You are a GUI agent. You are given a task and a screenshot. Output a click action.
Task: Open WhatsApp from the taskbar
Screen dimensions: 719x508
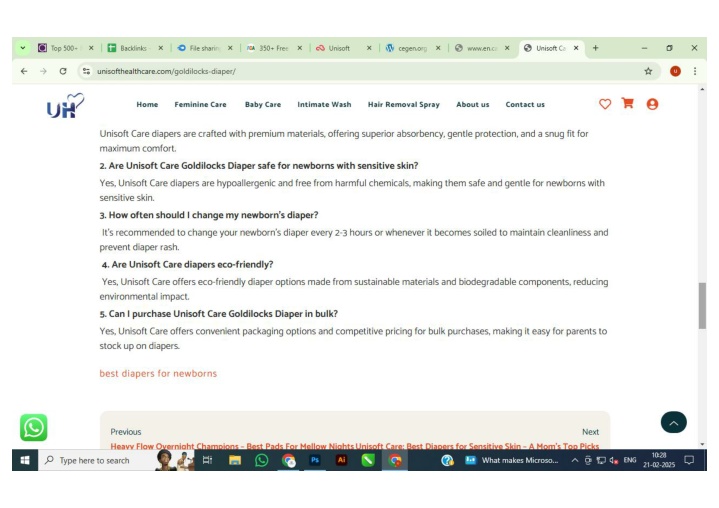261,460
